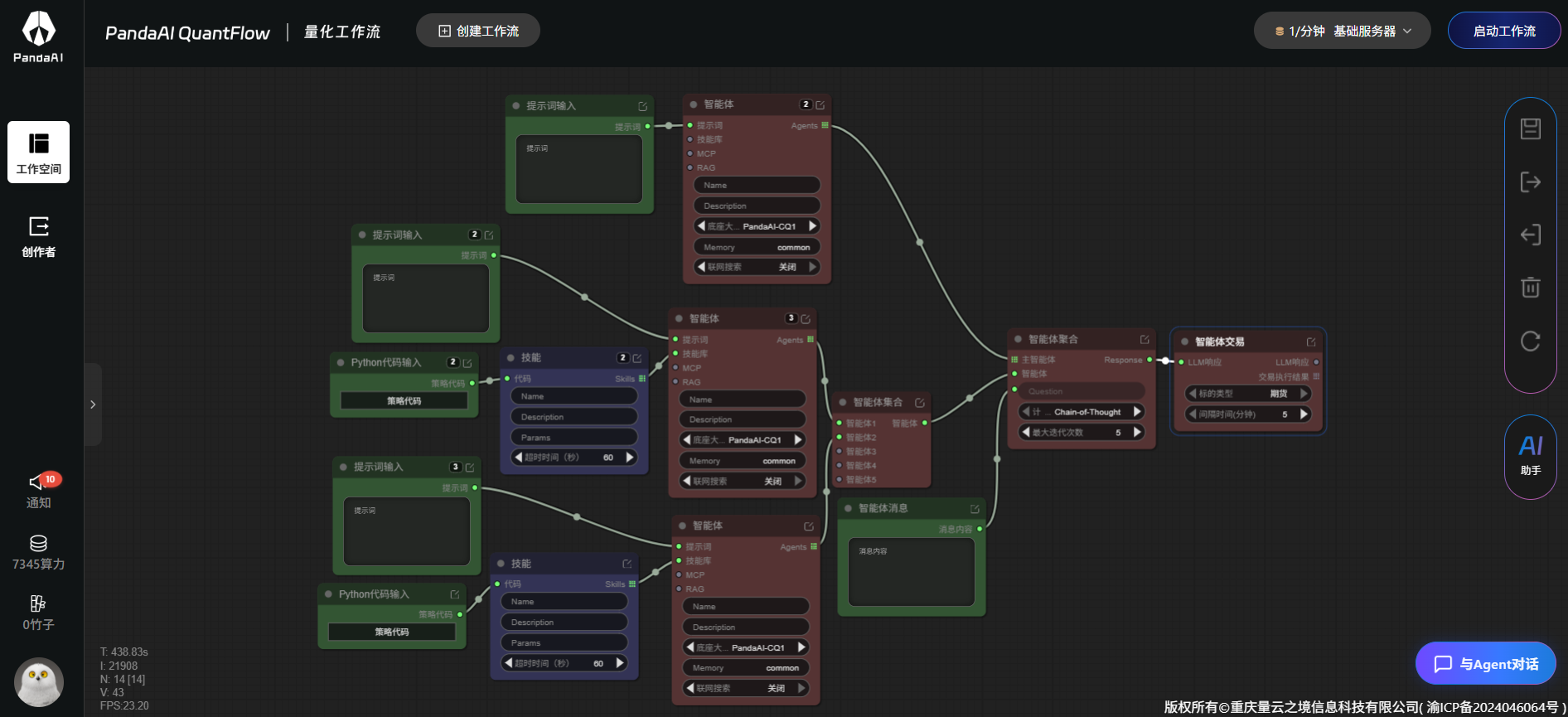Click the PandaAI QuantFlow title
This screenshot has height=717, width=1568.
tap(187, 33)
